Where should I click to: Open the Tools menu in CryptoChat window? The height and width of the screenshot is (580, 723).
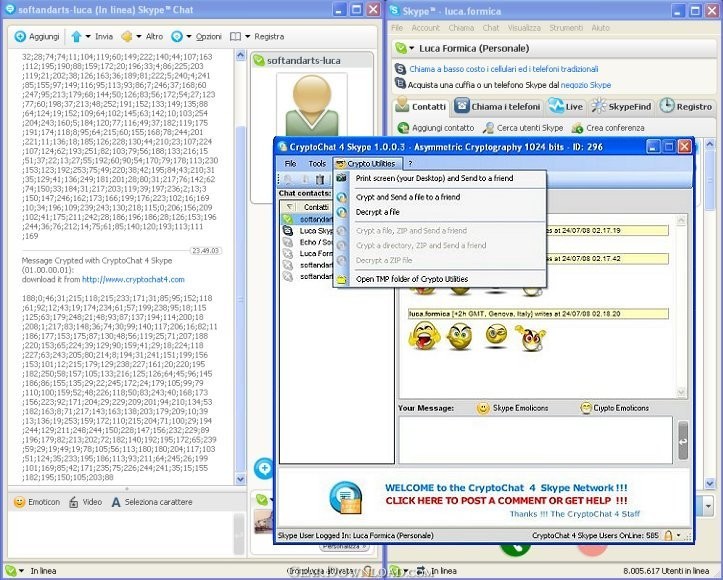pos(317,164)
